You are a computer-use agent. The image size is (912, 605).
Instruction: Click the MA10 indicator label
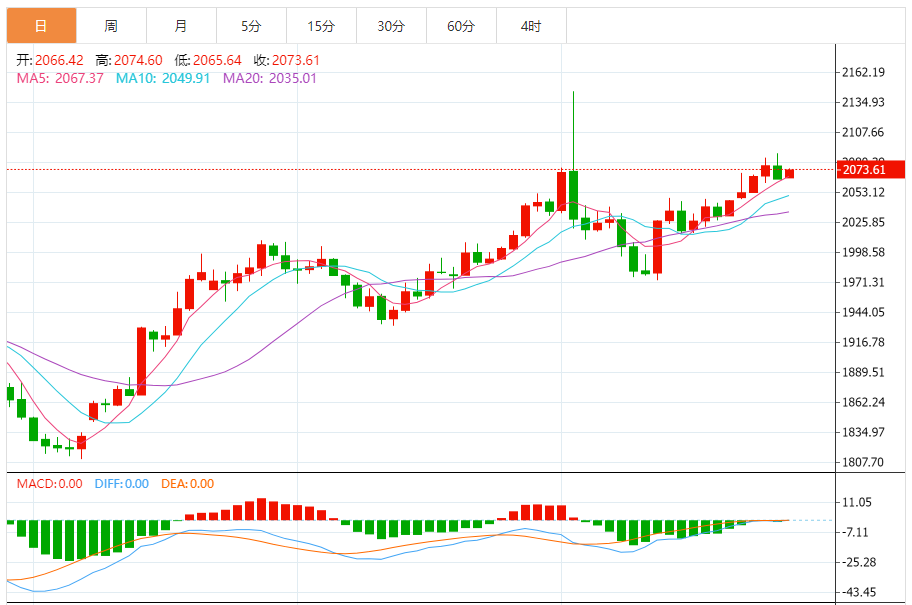tap(163, 79)
